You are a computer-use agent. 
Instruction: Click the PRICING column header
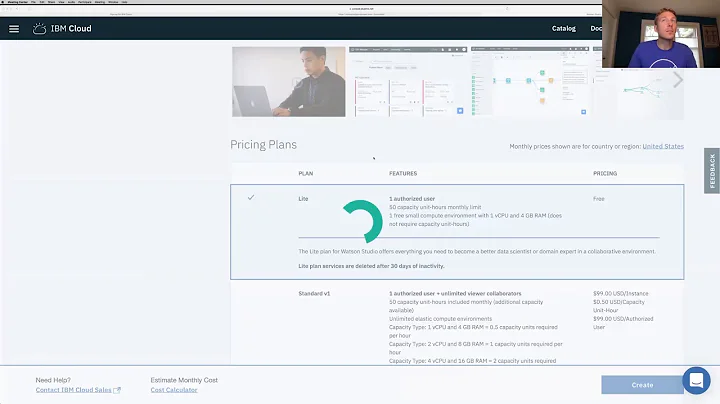click(x=605, y=174)
